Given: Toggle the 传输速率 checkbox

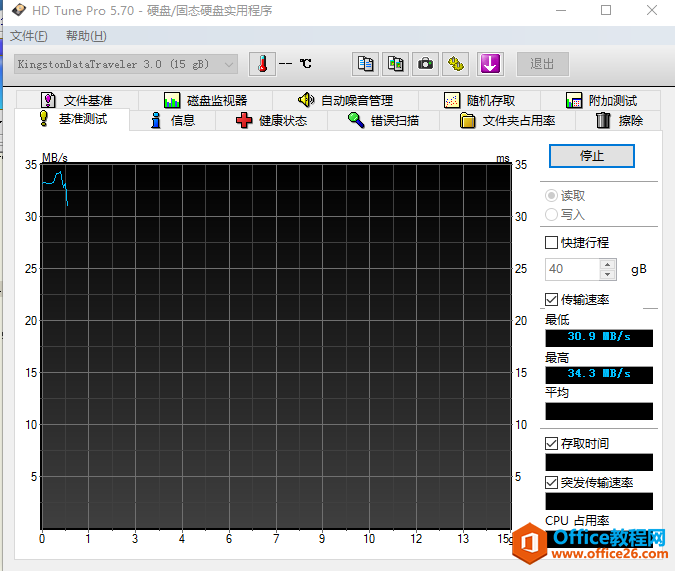Looking at the screenshot, I should [551, 299].
